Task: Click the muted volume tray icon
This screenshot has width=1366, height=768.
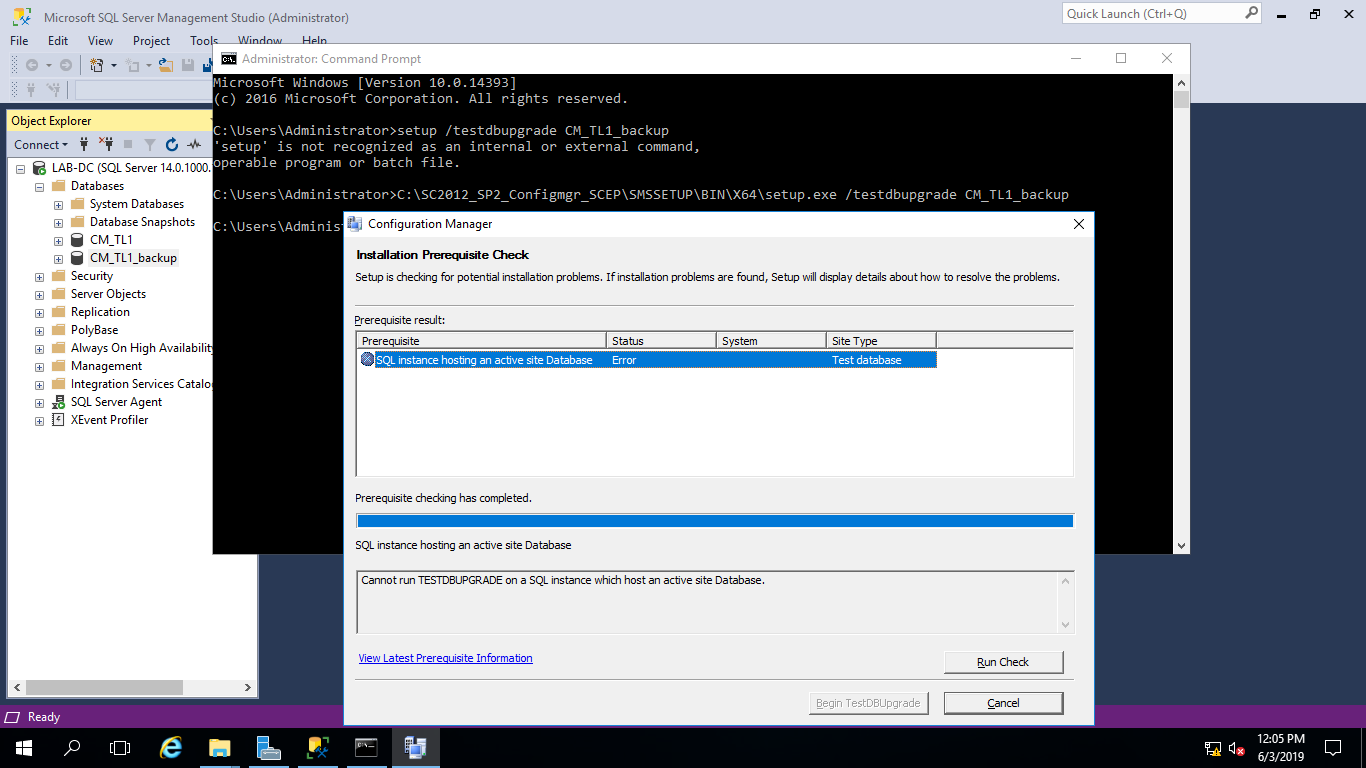Action: pyautogui.click(x=1237, y=748)
